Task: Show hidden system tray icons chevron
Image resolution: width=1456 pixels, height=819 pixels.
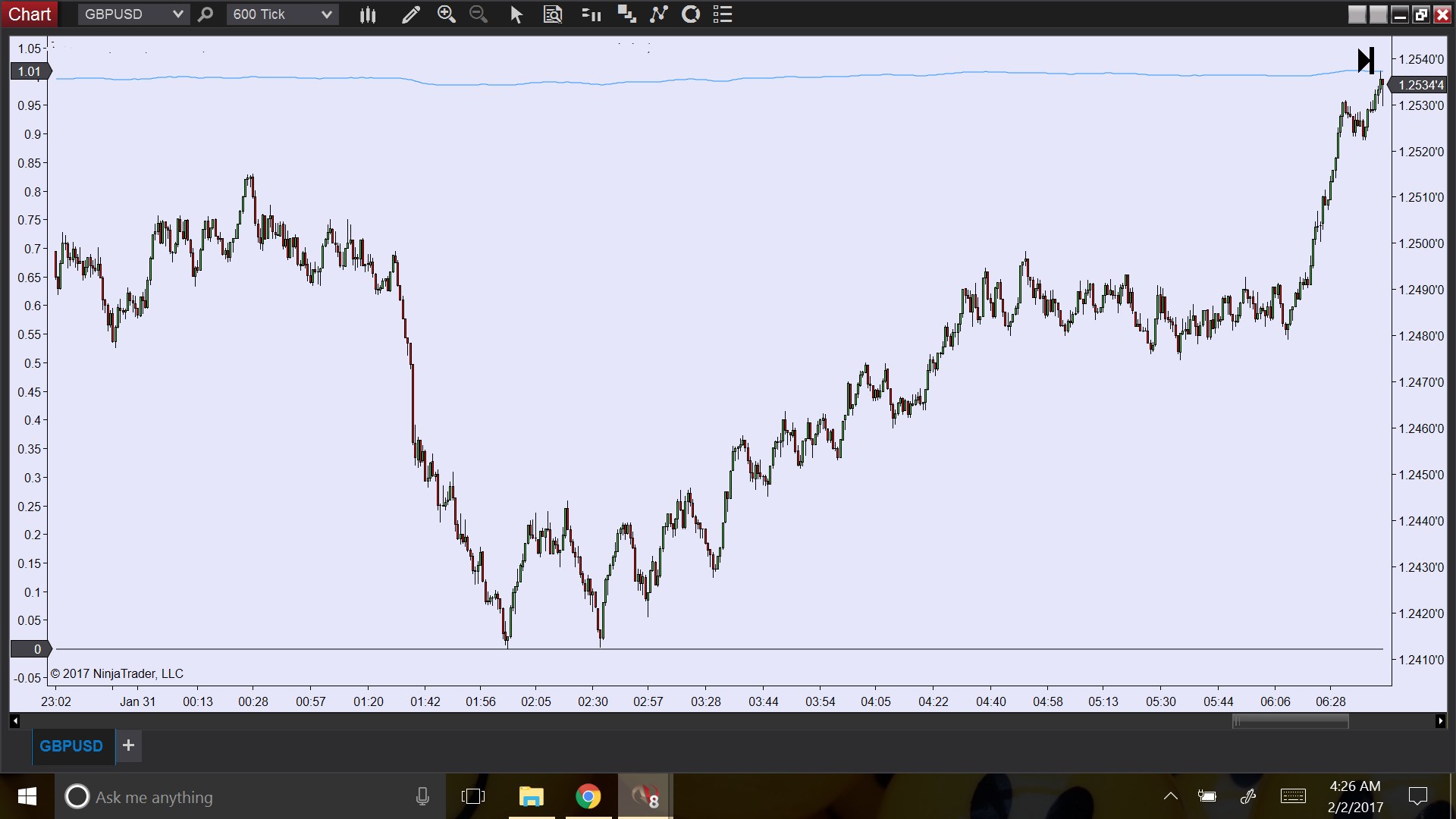Action: point(1170,796)
